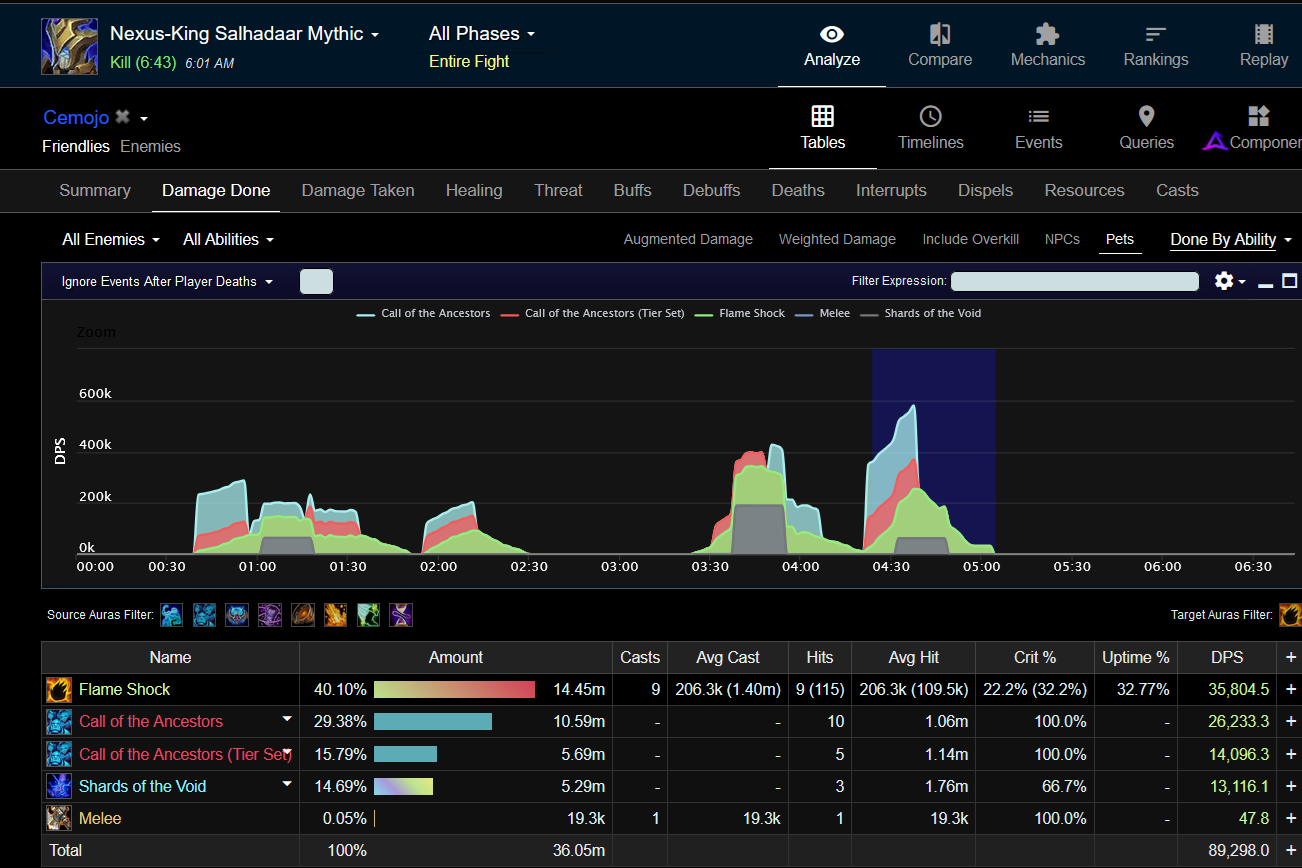Open the All Enemies dropdown
The height and width of the screenshot is (868, 1302).
110,240
